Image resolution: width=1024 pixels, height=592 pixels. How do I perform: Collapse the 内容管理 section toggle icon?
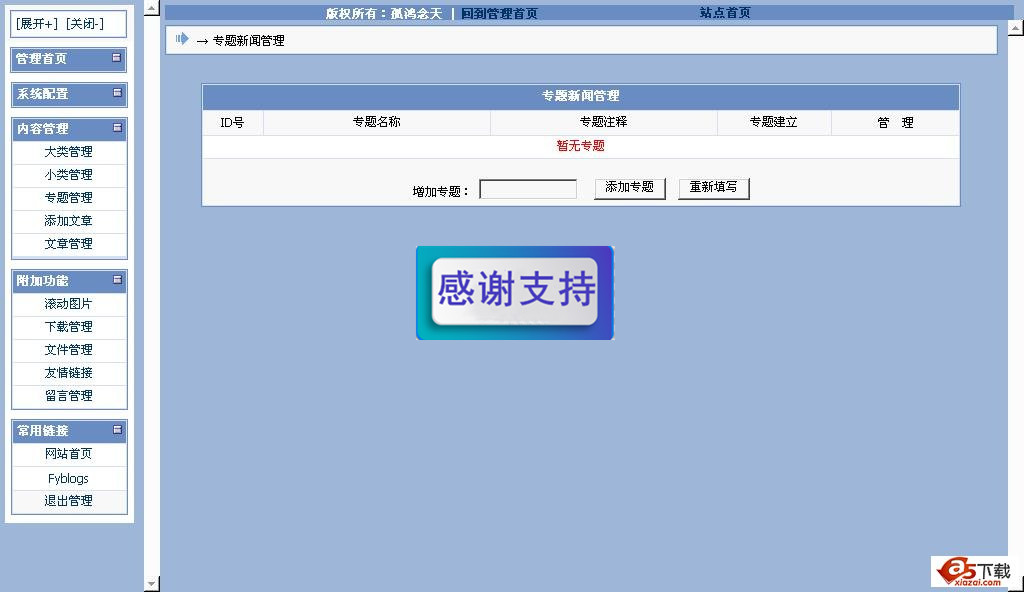pyautogui.click(x=117, y=127)
